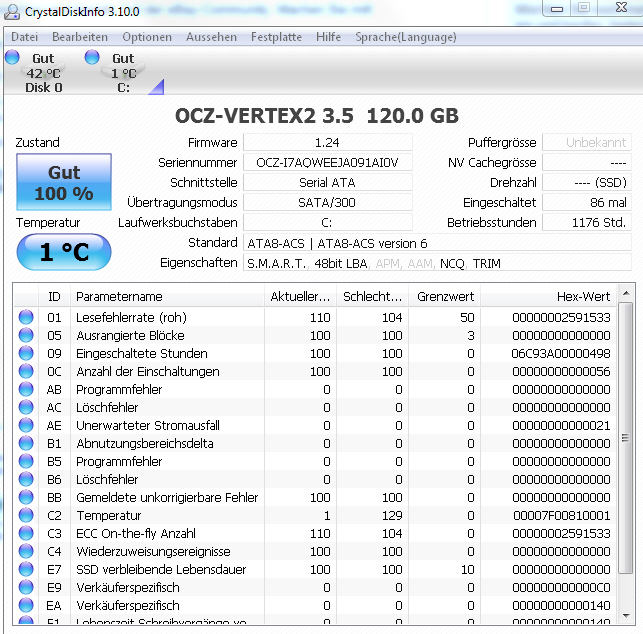Click the Drehzahl field showing SSD
643x634 pixels.
pyautogui.click(x=587, y=182)
